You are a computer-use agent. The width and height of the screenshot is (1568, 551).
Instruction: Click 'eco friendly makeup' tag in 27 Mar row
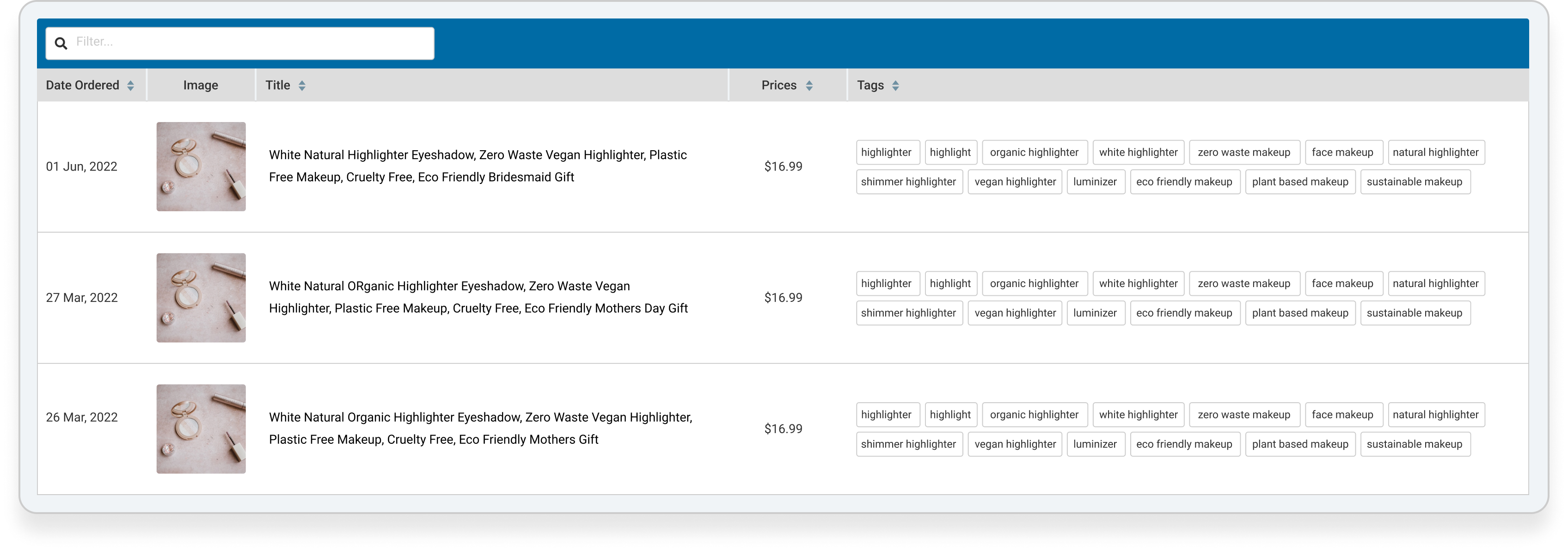[x=1184, y=313]
